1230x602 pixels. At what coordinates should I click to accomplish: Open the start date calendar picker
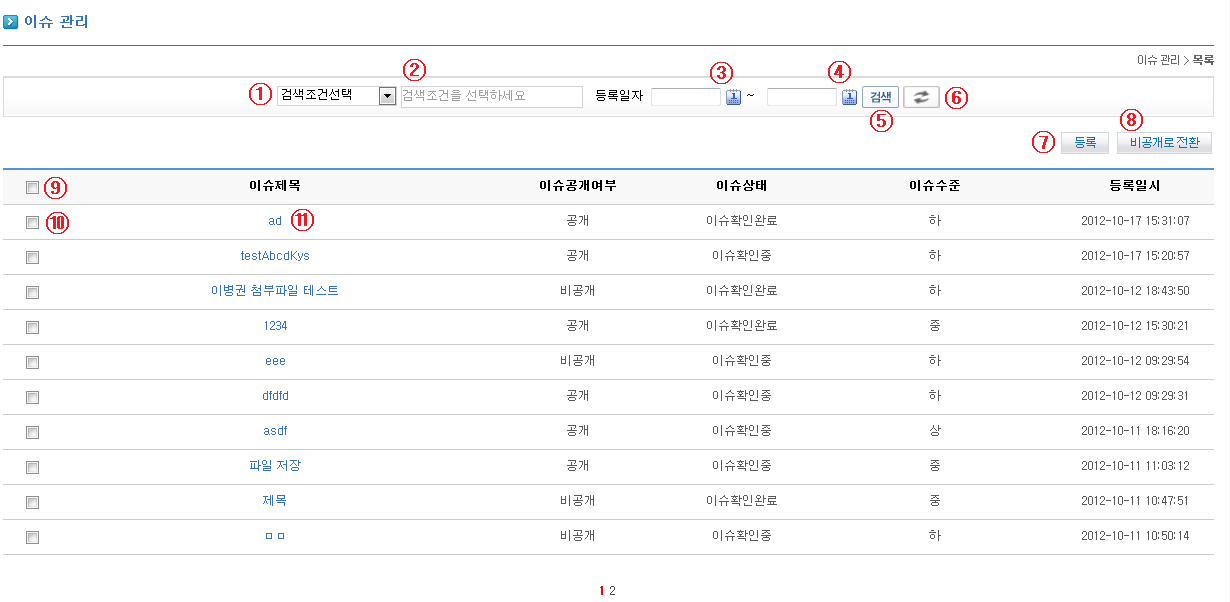tap(733, 97)
